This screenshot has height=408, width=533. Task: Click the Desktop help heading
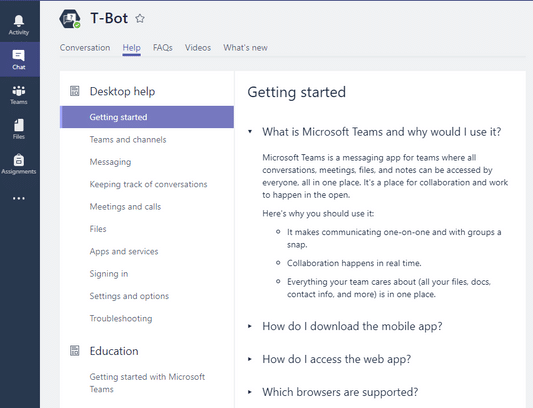tap(122, 91)
